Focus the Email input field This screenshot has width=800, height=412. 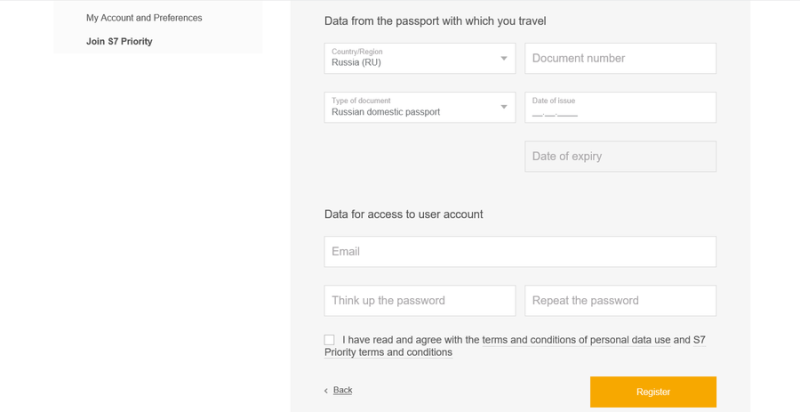point(520,252)
